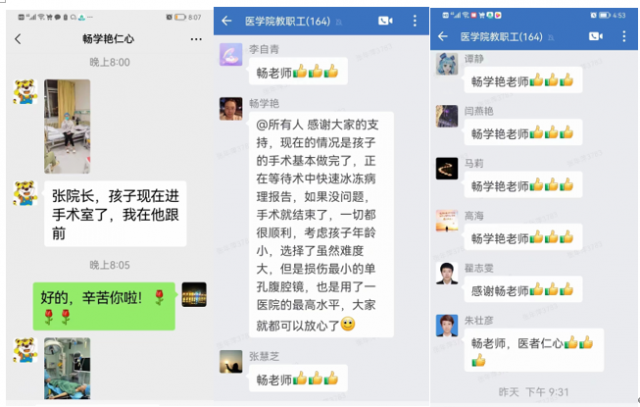
Task: Tap the back chevron in 畅学艳仁心 chat
Action: 18,39
